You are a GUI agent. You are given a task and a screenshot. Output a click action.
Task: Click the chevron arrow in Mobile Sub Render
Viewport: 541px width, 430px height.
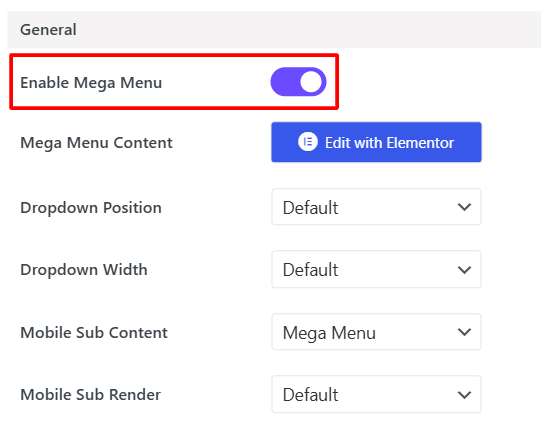tap(464, 395)
